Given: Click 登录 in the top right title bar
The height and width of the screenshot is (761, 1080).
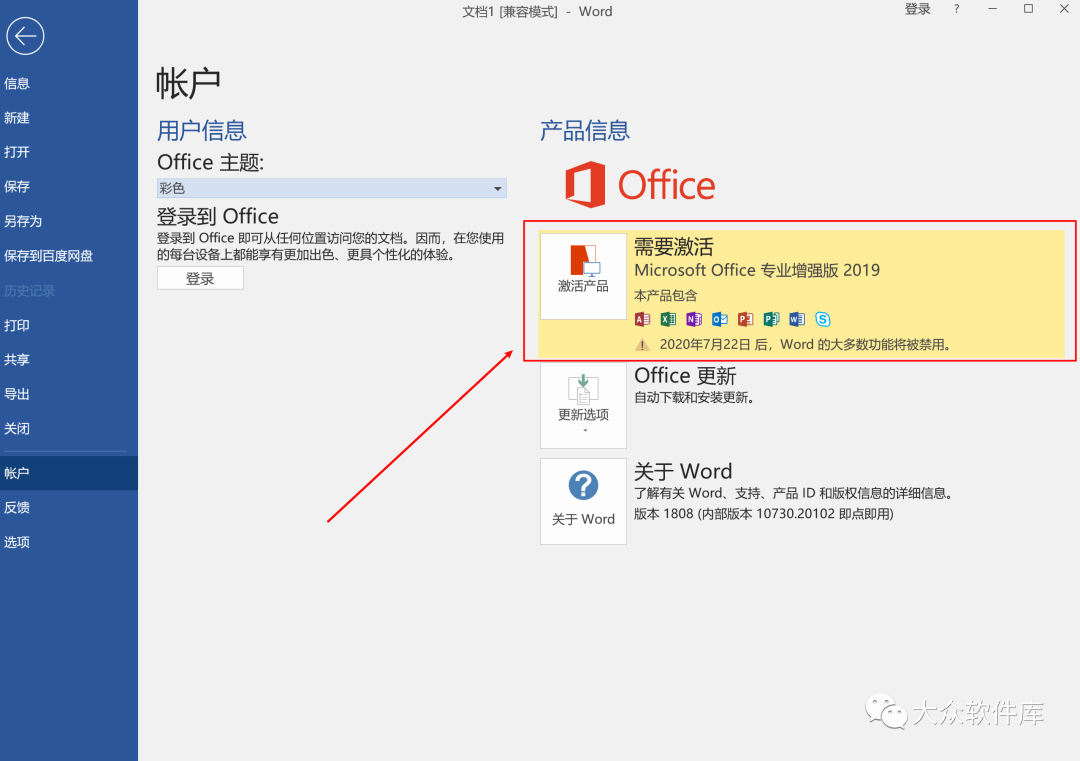Looking at the screenshot, I should tap(917, 9).
